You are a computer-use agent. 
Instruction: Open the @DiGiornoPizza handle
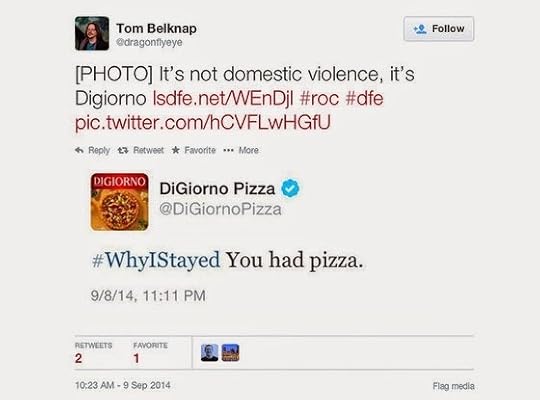pyautogui.click(x=220, y=209)
